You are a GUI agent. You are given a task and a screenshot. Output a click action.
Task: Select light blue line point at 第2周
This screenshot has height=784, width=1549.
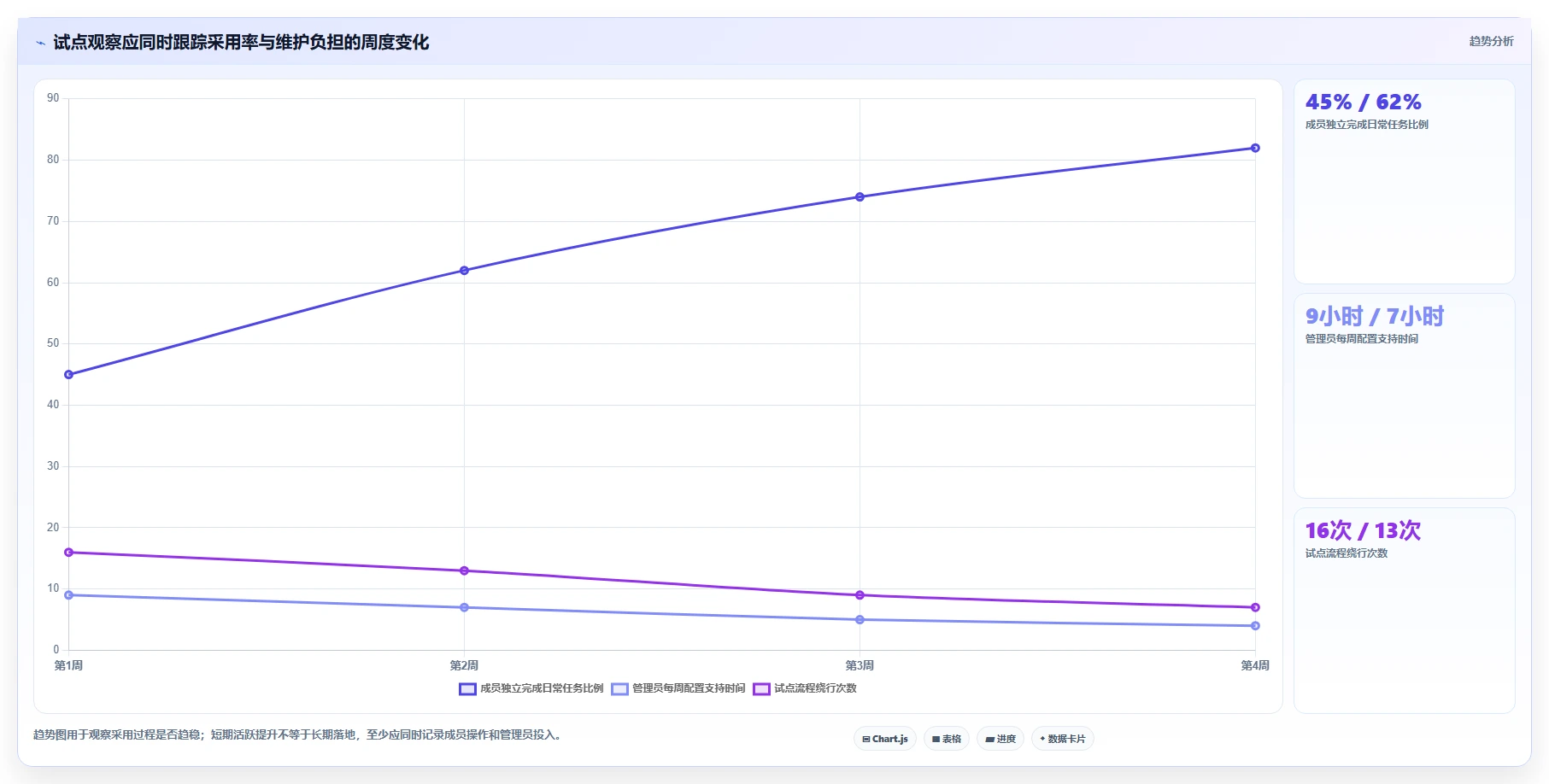click(465, 607)
